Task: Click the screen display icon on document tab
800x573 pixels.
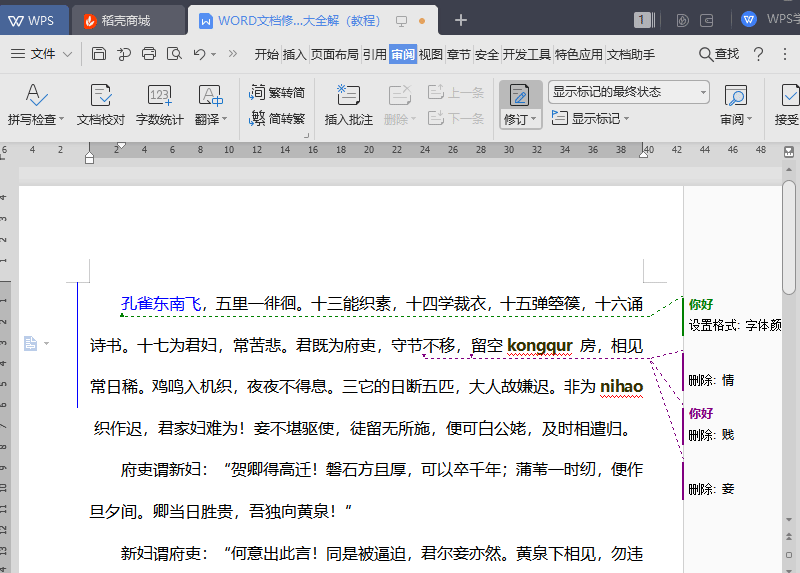Action: [x=402, y=21]
